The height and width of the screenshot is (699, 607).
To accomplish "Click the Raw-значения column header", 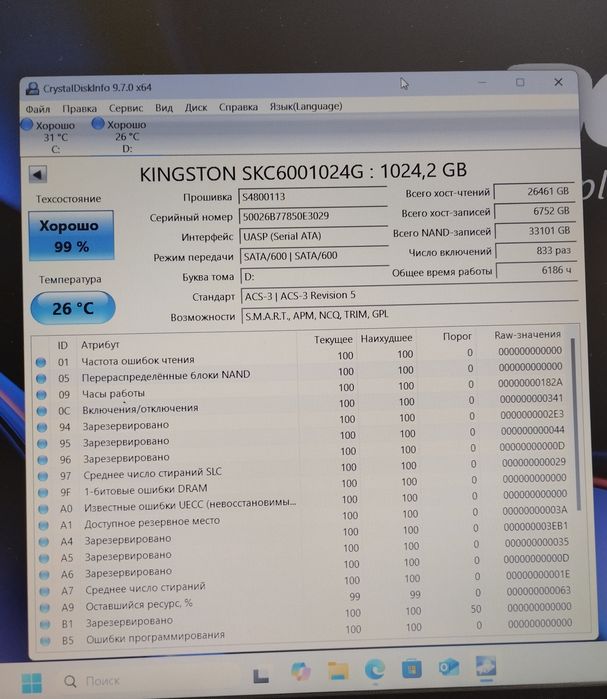I will (527, 335).
